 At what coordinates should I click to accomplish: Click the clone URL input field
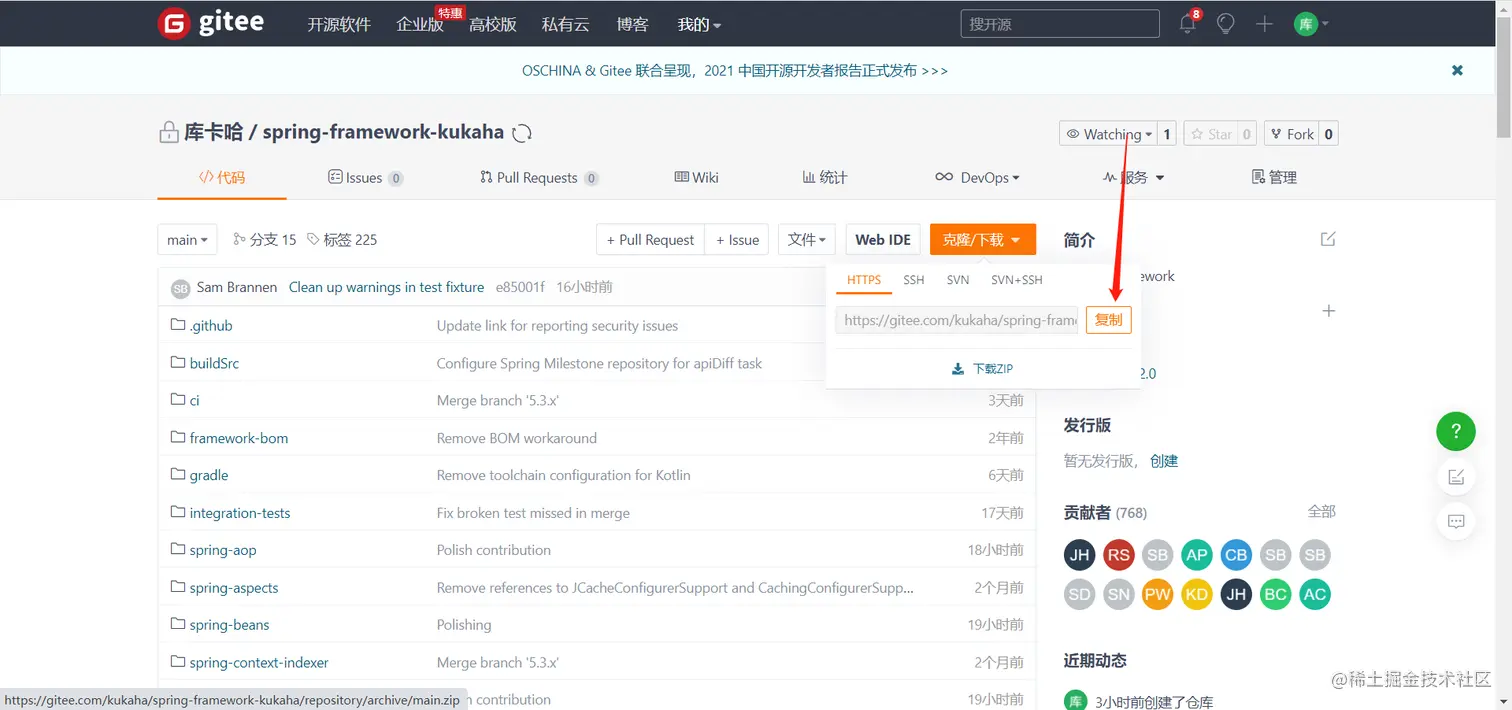(x=957, y=320)
